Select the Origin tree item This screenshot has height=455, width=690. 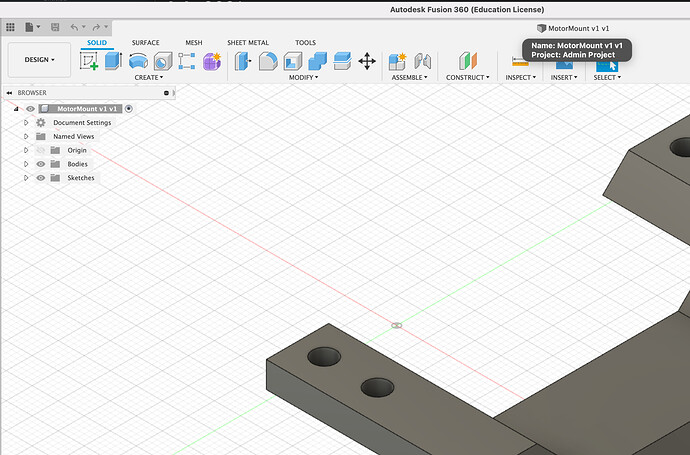77,150
